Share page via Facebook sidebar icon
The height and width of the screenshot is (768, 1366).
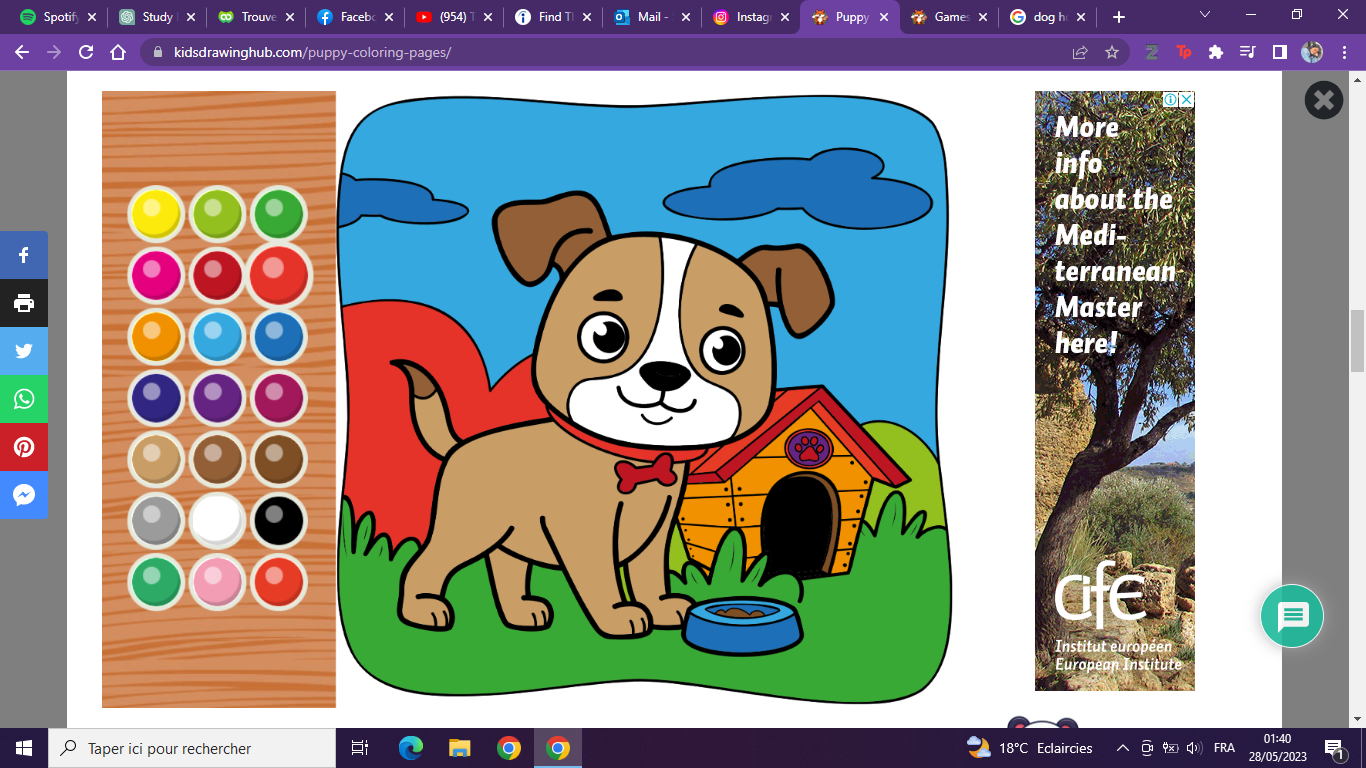coord(24,255)
